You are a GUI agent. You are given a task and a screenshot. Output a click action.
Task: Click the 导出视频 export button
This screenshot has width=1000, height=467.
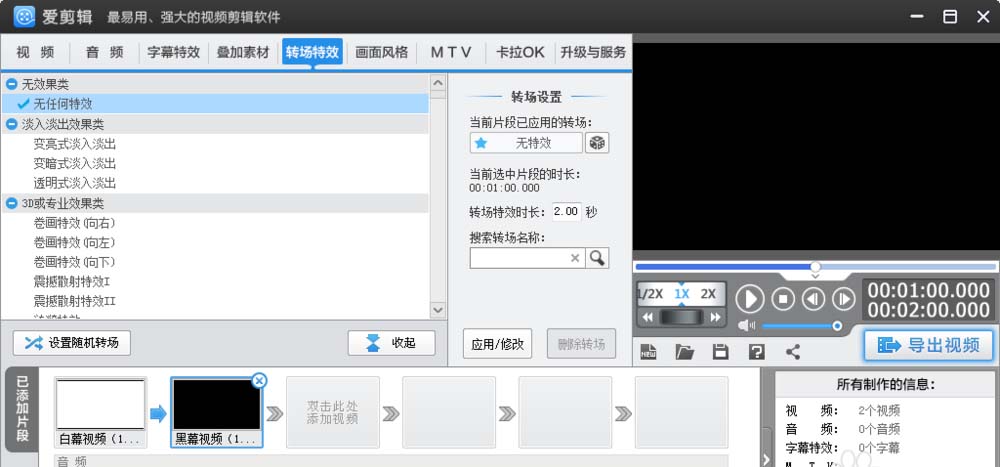[929, 345]
